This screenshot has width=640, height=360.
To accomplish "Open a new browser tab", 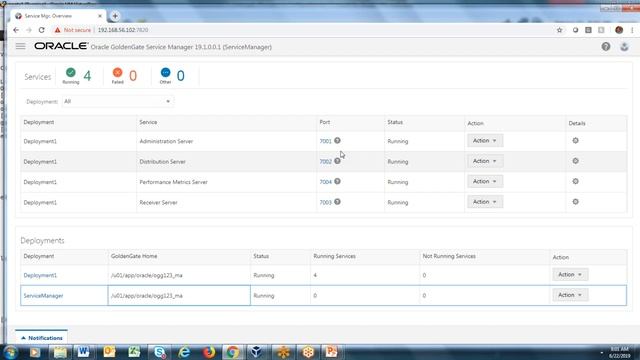I will [115, 16].
